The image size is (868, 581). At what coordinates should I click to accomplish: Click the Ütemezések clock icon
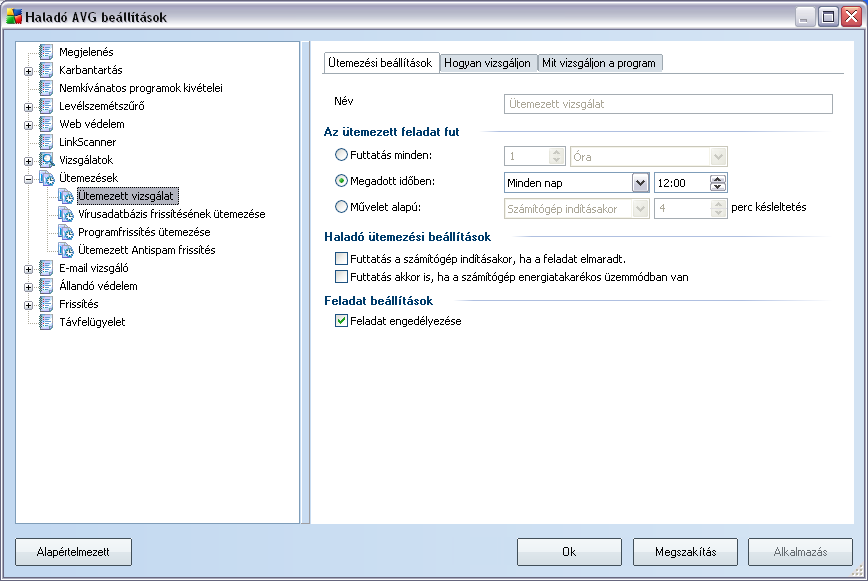[x=46, y=178]
